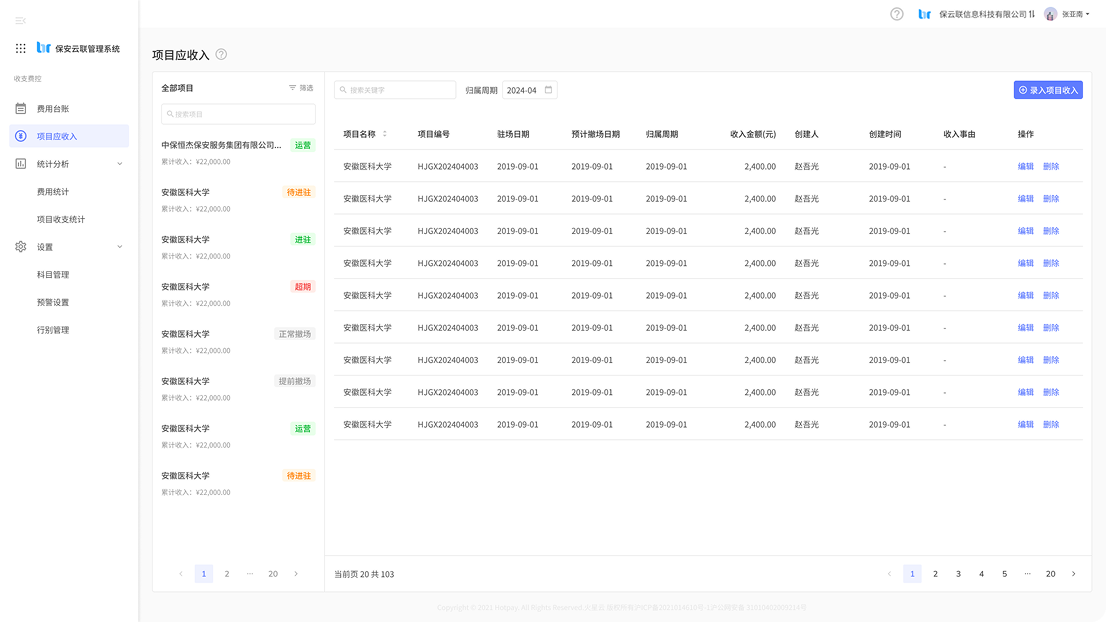Open the app grid launcher icon
The height and width of the screenshot is (623, 1106).
coord(21,48)
